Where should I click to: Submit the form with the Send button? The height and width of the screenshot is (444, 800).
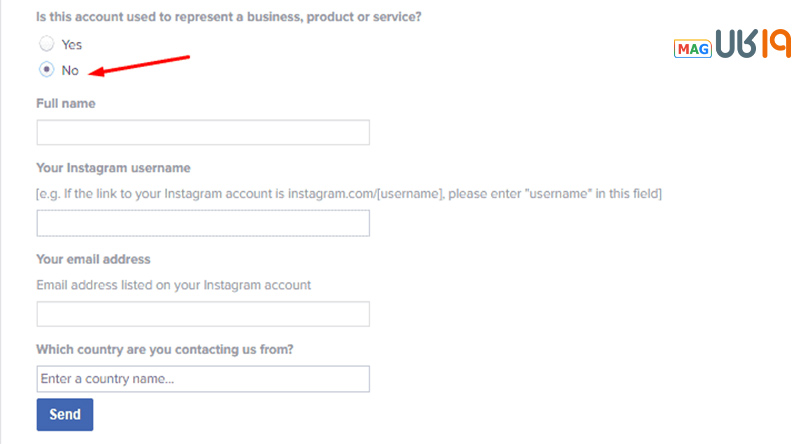tap(65, 414)
